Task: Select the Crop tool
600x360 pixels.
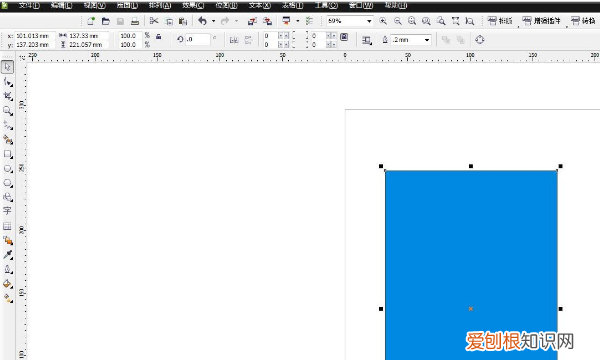Action: point(8,96)
